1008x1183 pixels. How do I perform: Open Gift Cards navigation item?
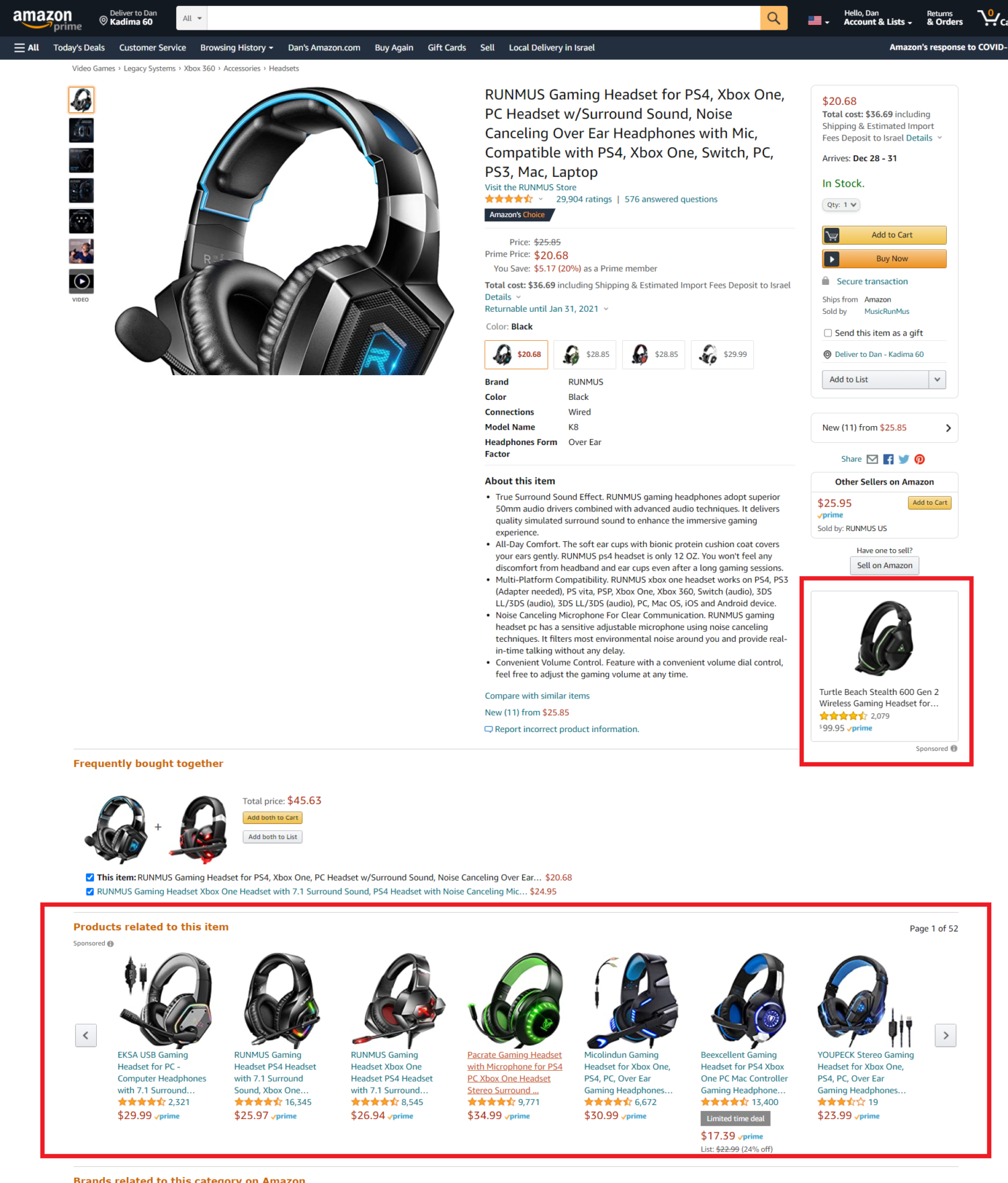pos(447,48)
